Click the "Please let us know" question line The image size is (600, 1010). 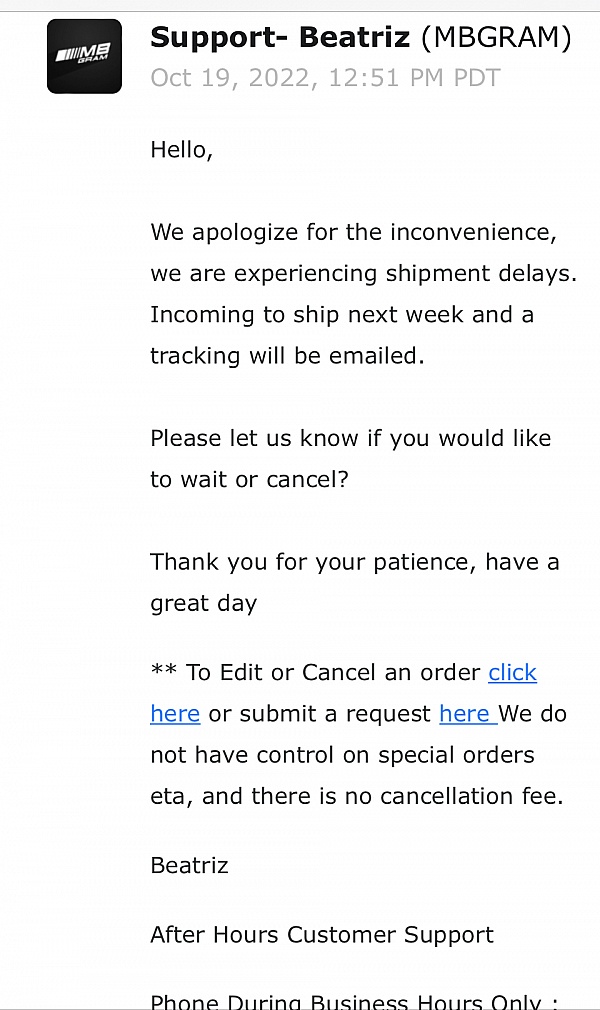350,438
